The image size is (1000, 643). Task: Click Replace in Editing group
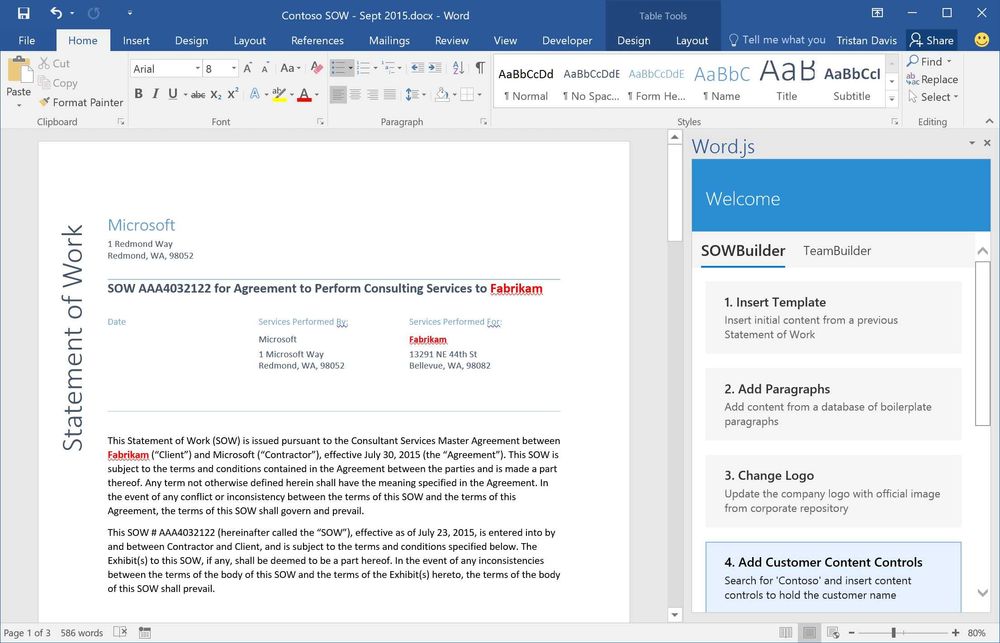coord(932,79)
